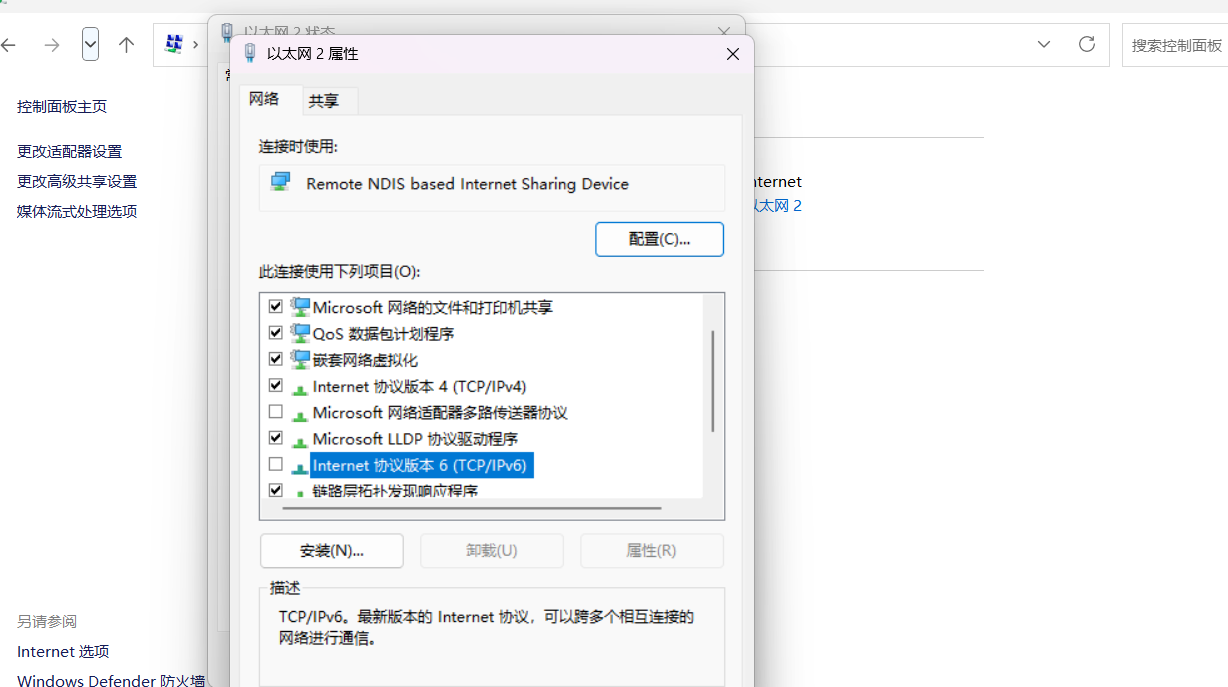1228x687 pixels.
Task: Select the 网络 tab
Action: point(264,100)
